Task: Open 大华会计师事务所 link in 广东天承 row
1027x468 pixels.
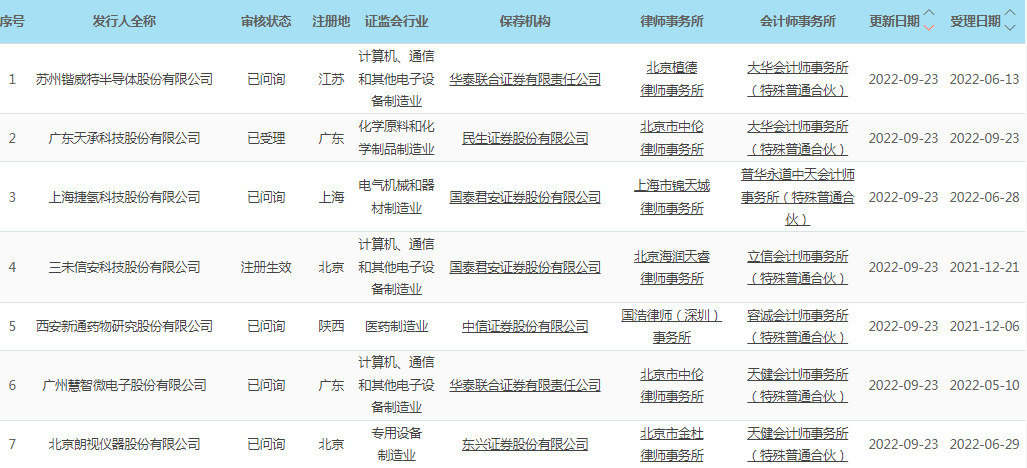Action: (x=798, y=138)
